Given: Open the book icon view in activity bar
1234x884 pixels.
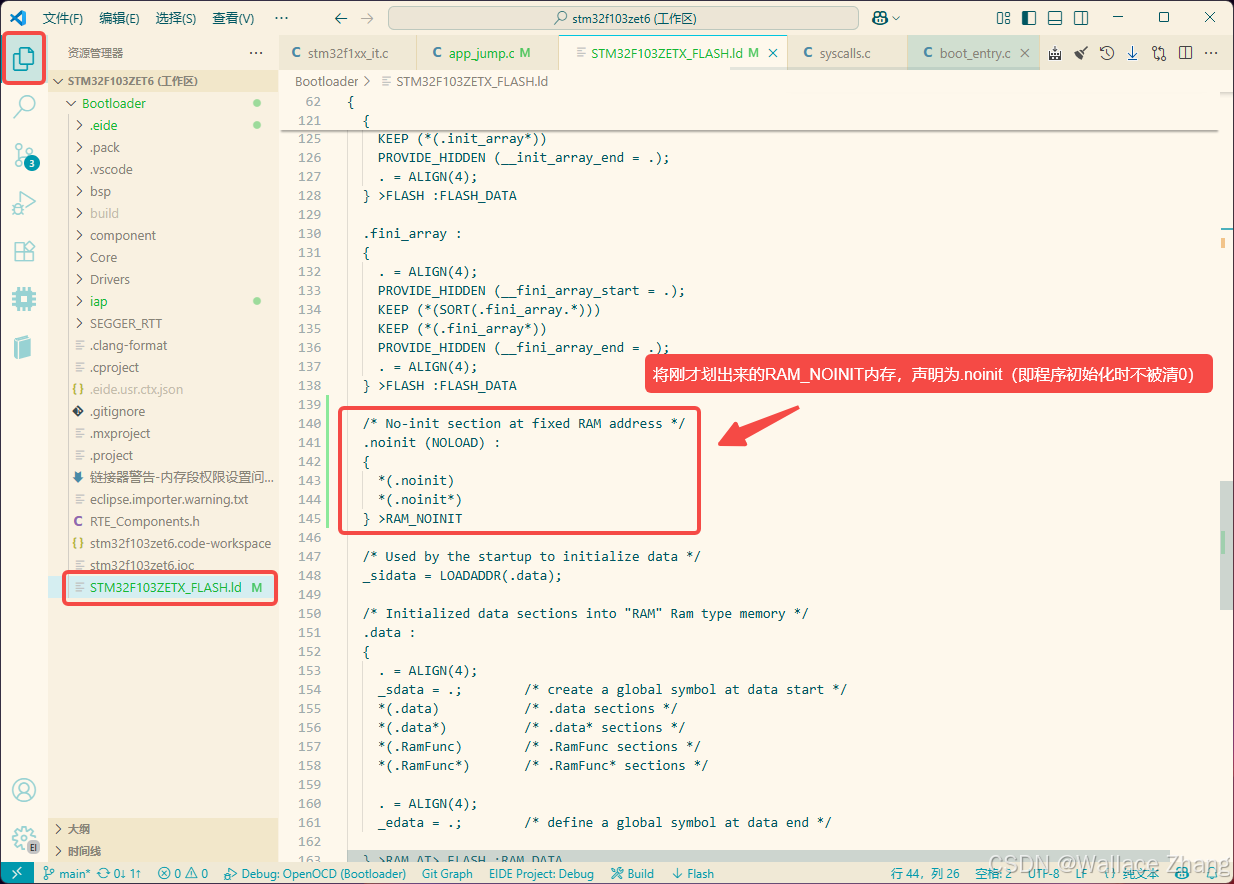Looking at the screenshot, I should (24, 347).
